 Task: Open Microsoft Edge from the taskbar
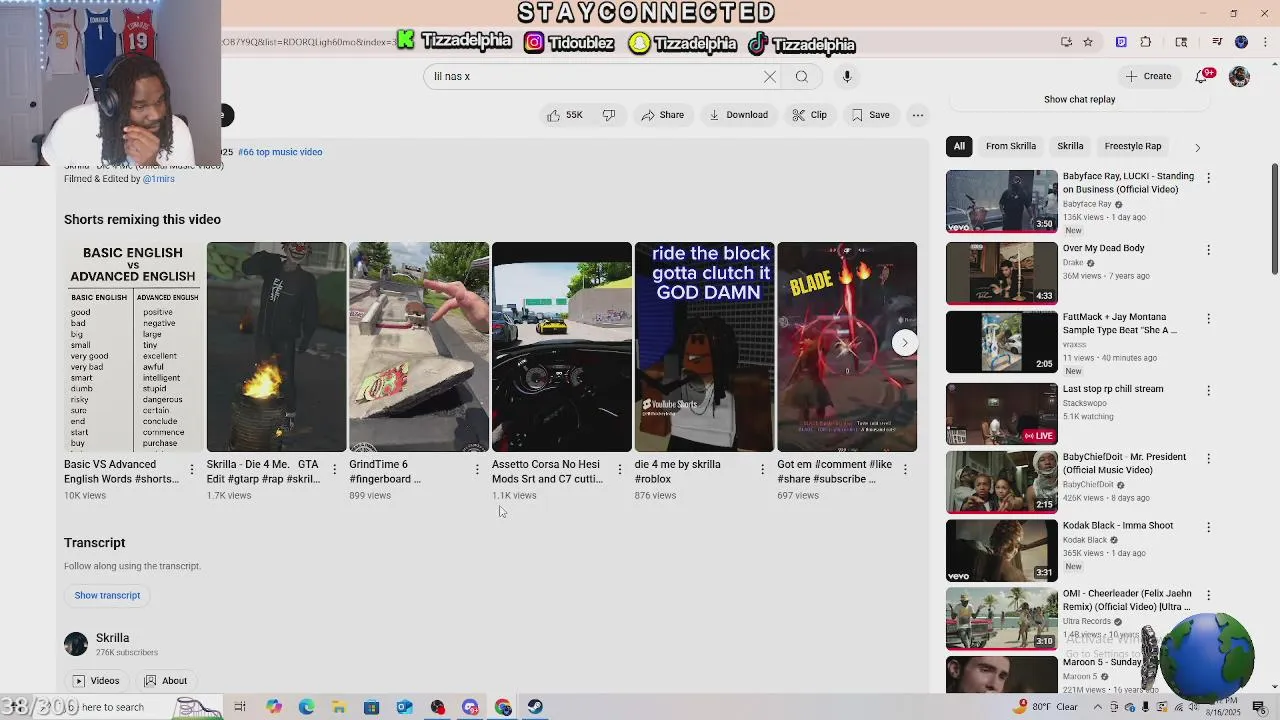(x=306, y=707)
